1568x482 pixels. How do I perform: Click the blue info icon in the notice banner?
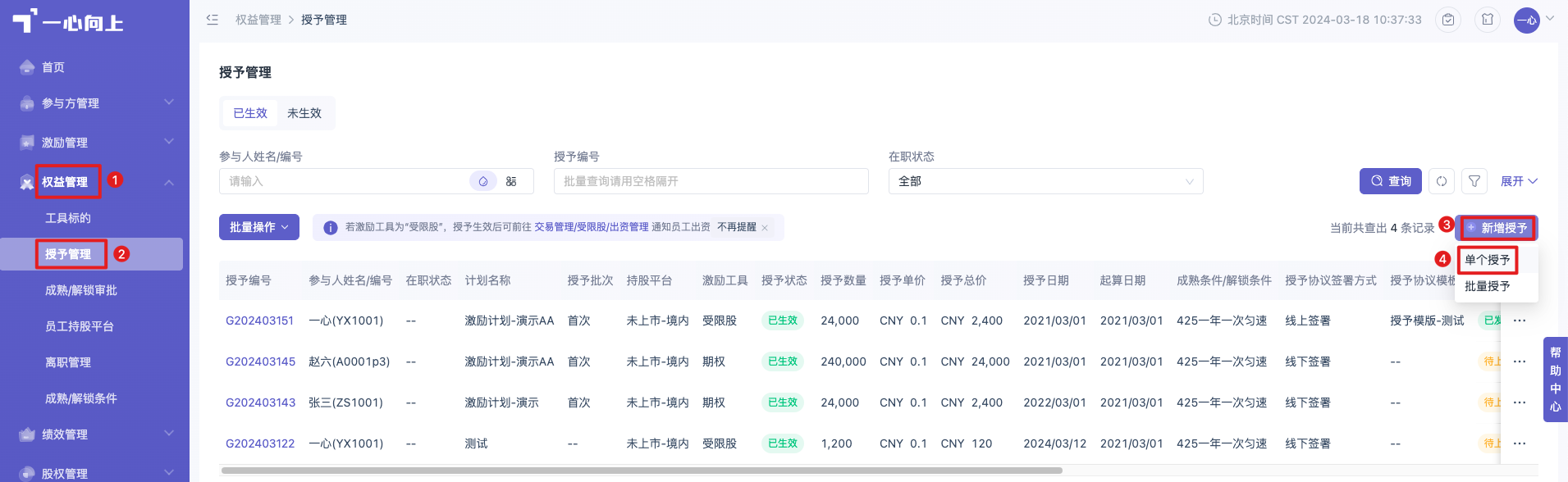[331, 228]
